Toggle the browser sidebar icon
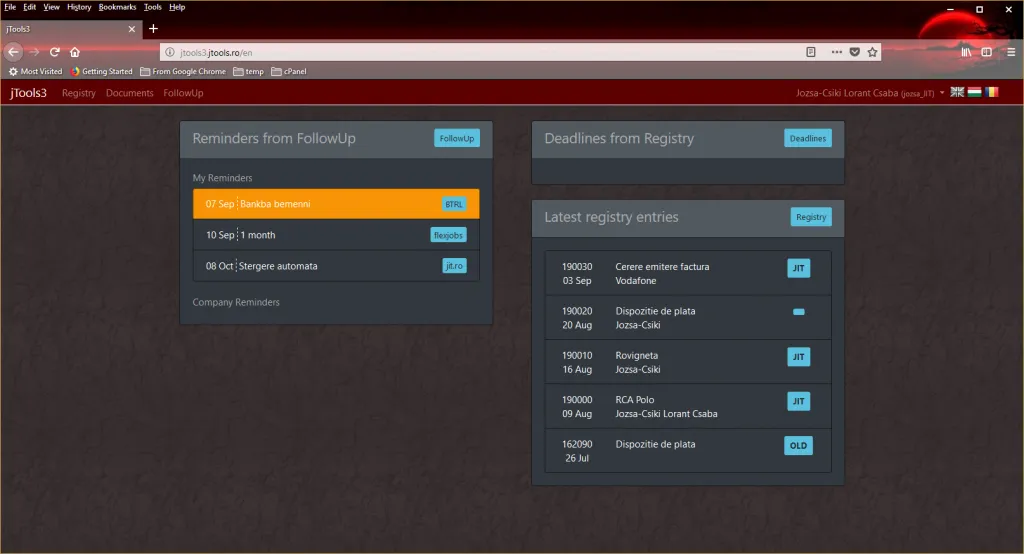The width and height of the screenshot is (1024, 554). coord(987,52)
